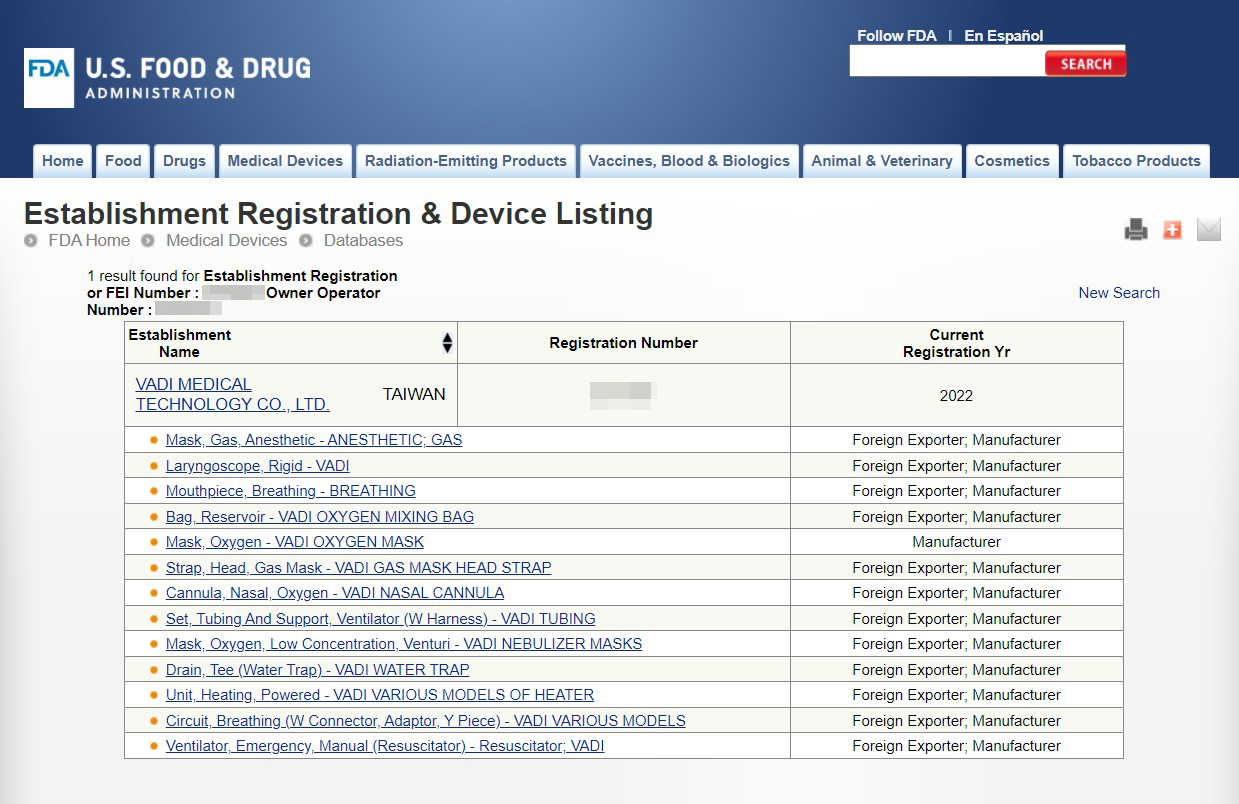Open the Food tab
The image size is (1239, 804).
tap(123, 161)
